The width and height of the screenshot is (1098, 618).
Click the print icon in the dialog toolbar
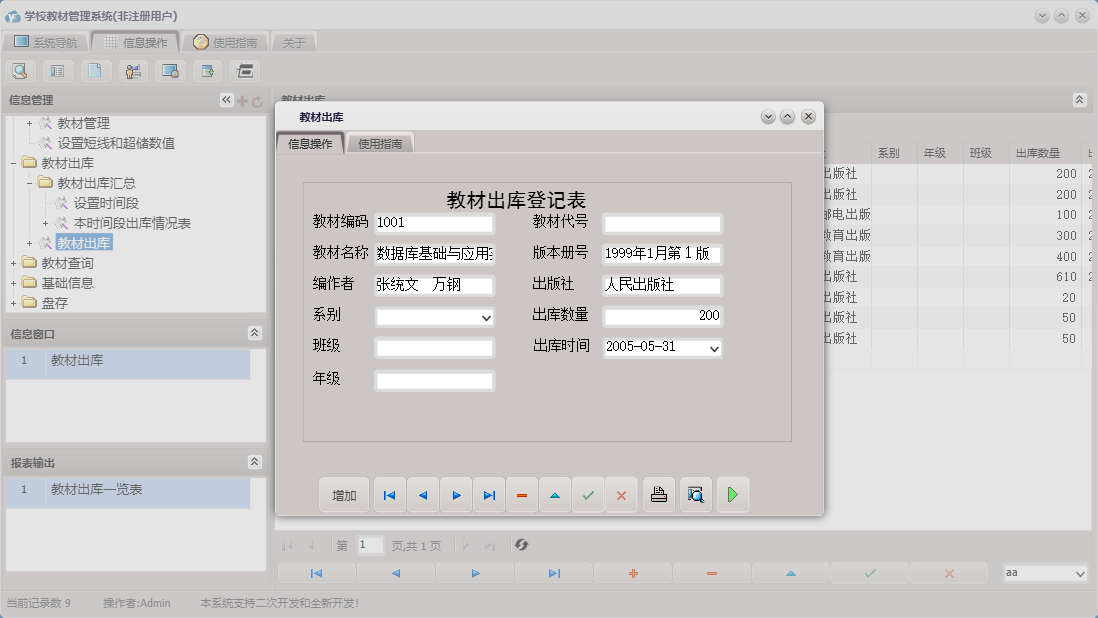coord(658,493)
